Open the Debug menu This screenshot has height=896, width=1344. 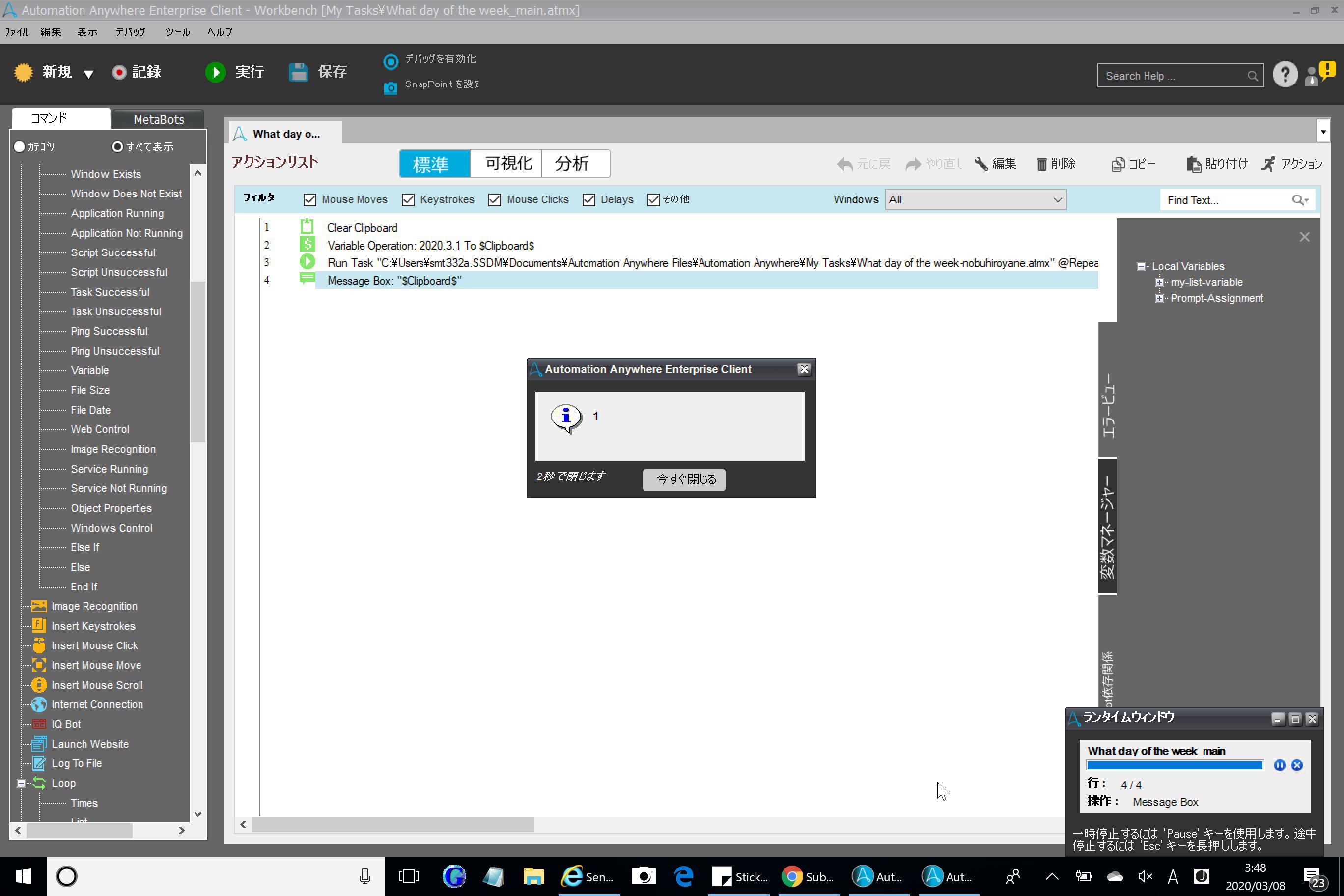(x=130, y=32)
